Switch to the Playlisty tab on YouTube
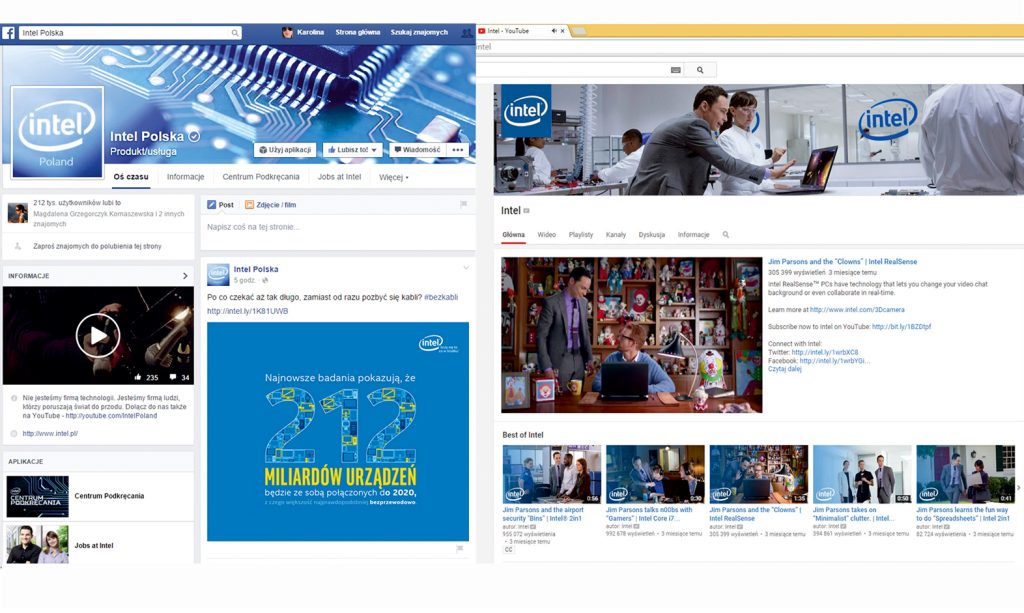Image resolution: width=1024 pixels, height=613 pixels. 581,235
